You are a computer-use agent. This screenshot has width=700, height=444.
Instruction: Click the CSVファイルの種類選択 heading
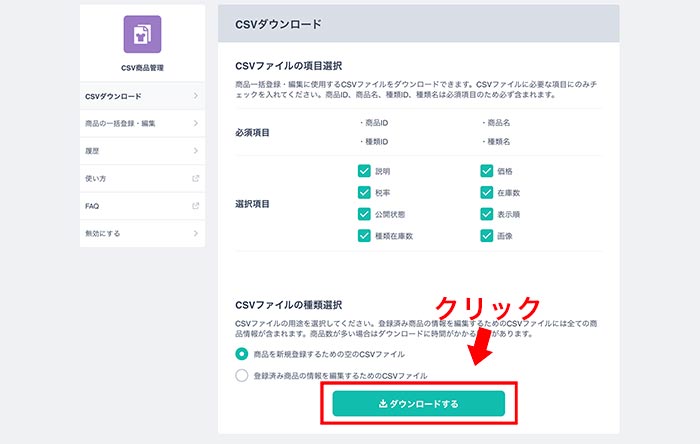click(288, 305)
